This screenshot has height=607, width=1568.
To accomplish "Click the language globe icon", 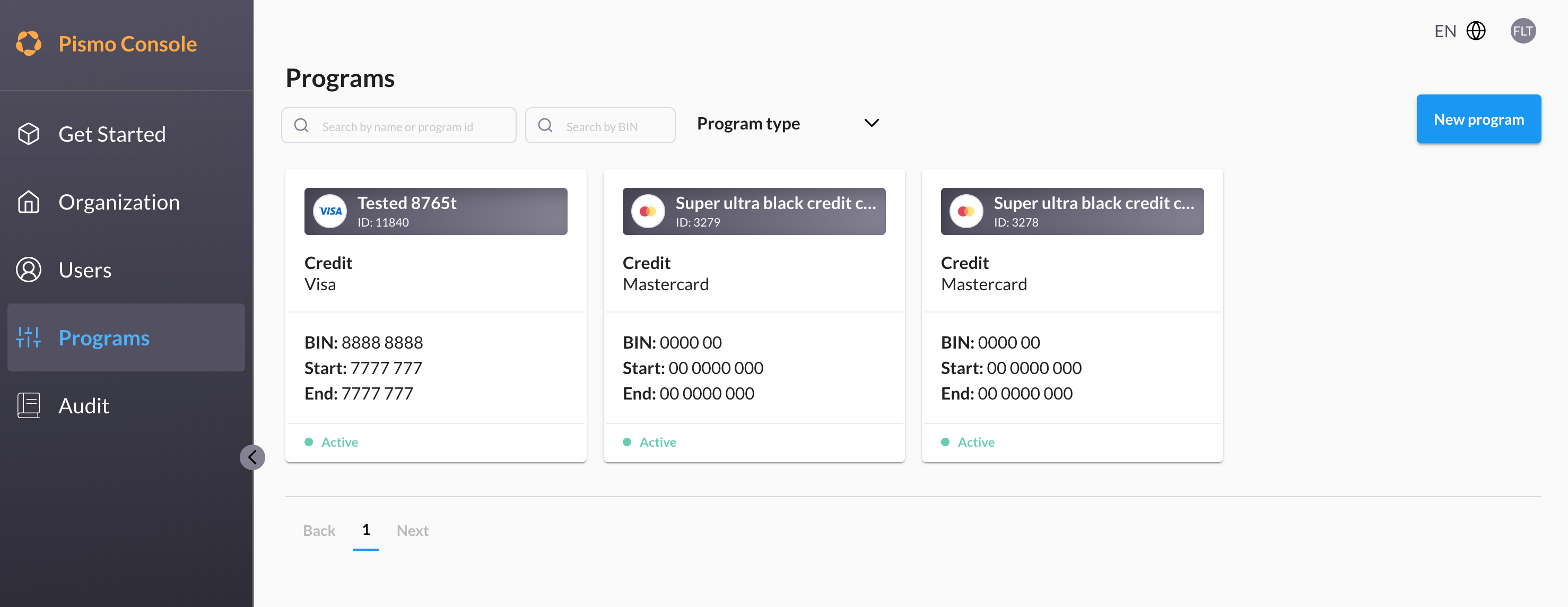I will click(x=1476, y=31).
